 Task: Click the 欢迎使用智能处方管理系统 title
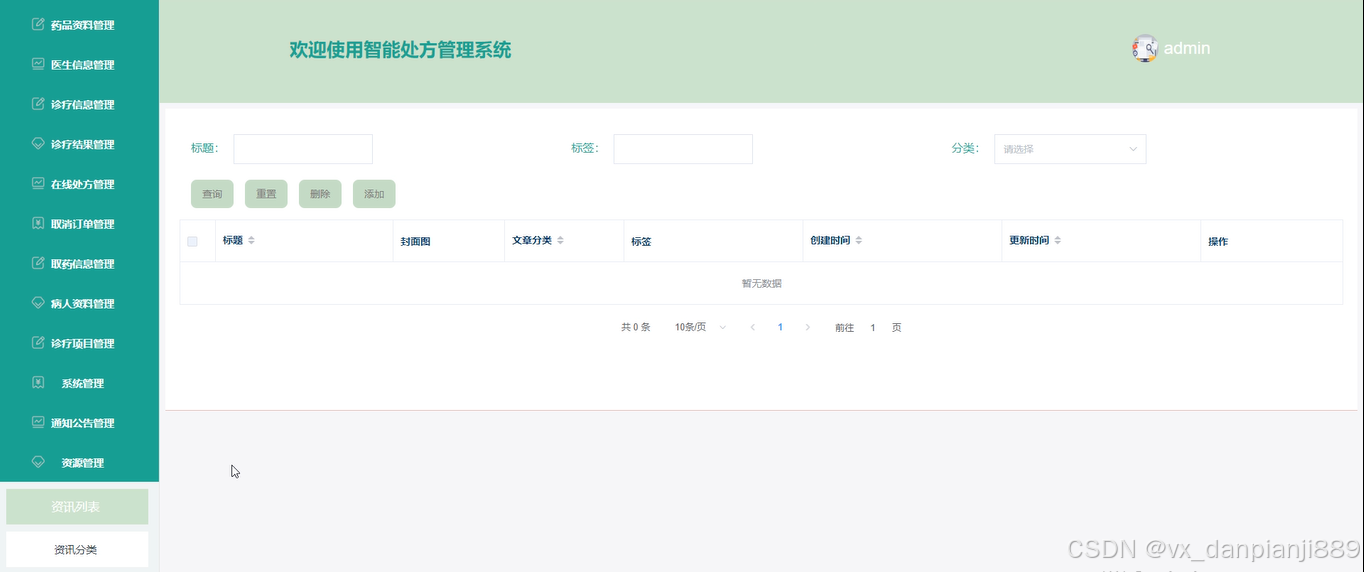(400, 50)
